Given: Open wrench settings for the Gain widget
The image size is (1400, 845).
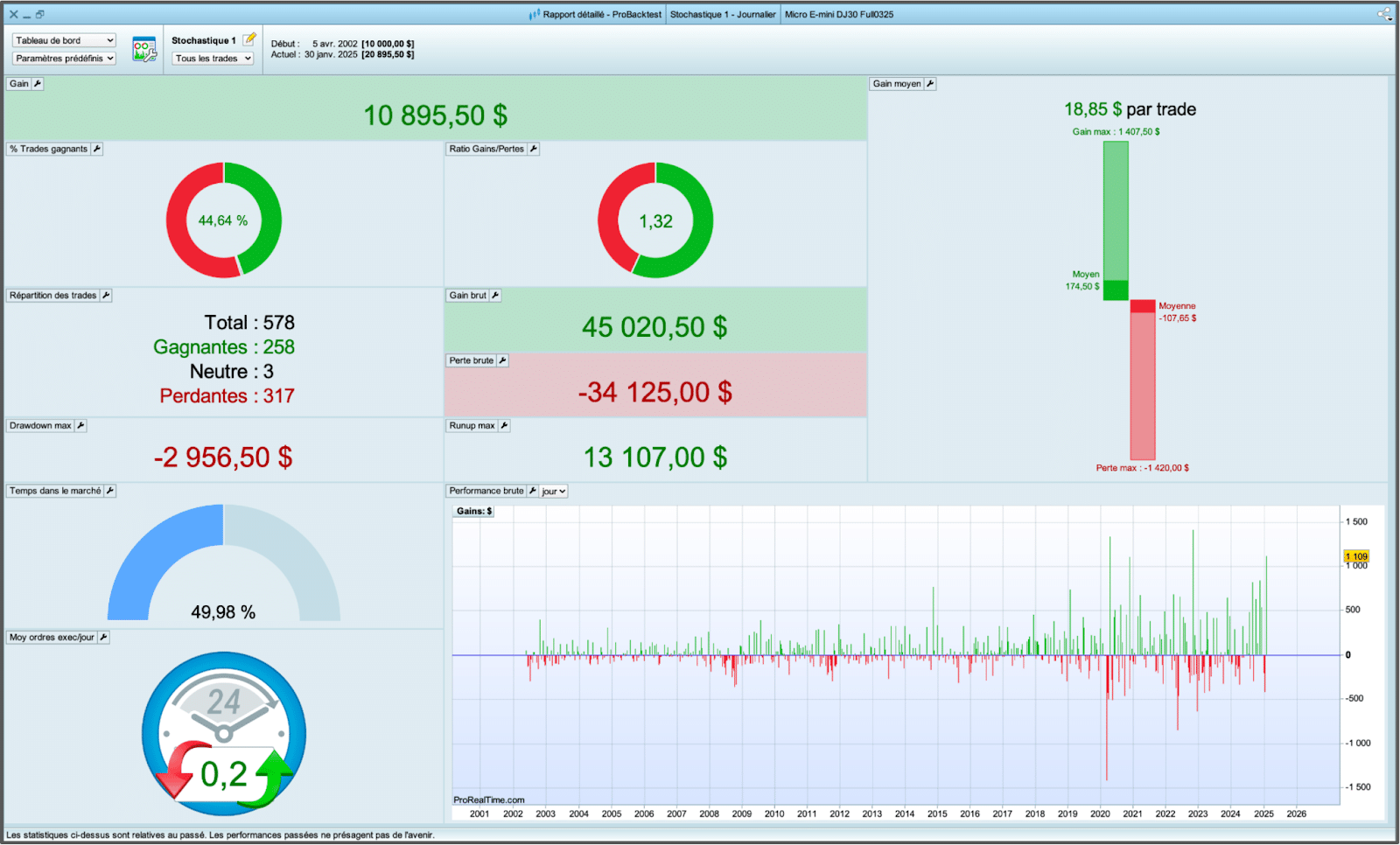Looking at the screenshot, I should click(x=38, y=84).
